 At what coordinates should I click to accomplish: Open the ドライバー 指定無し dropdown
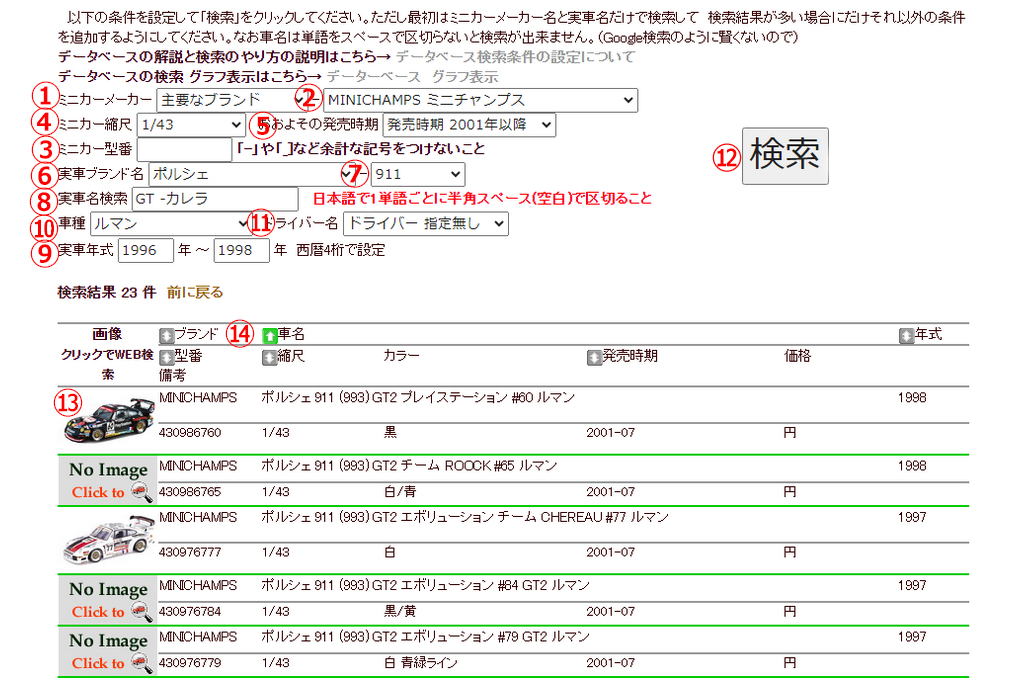(426, 224)
